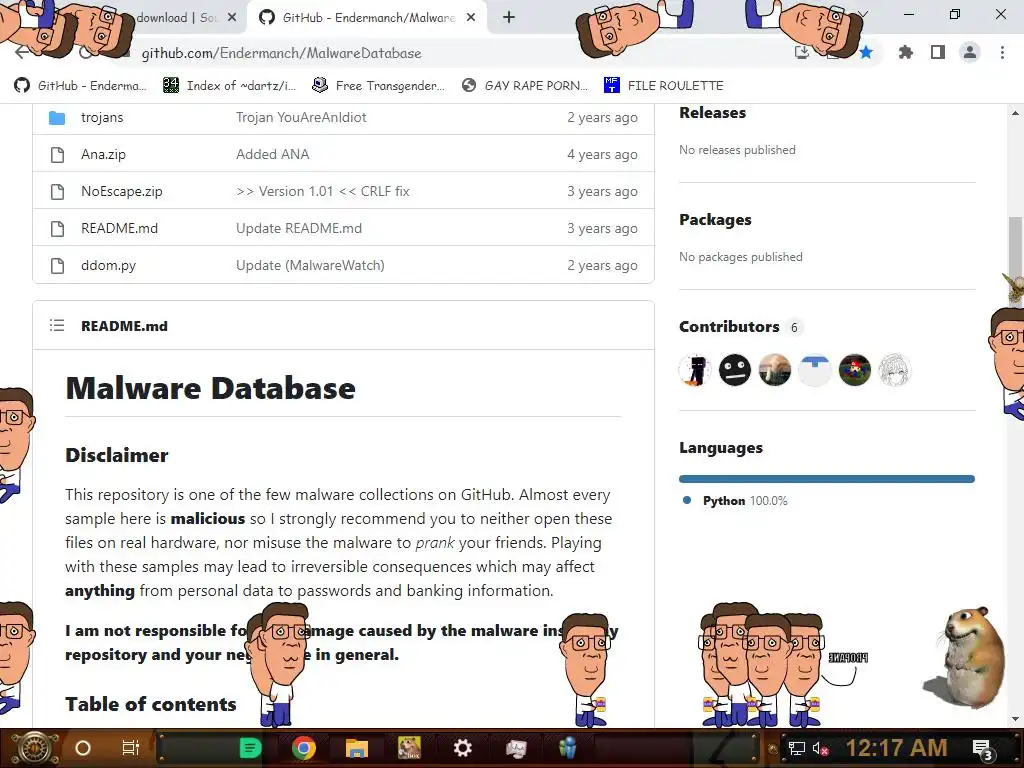Click the 12:17 AM clock
This screenshot has width=1024, height=768.
(x=897, y=748)
